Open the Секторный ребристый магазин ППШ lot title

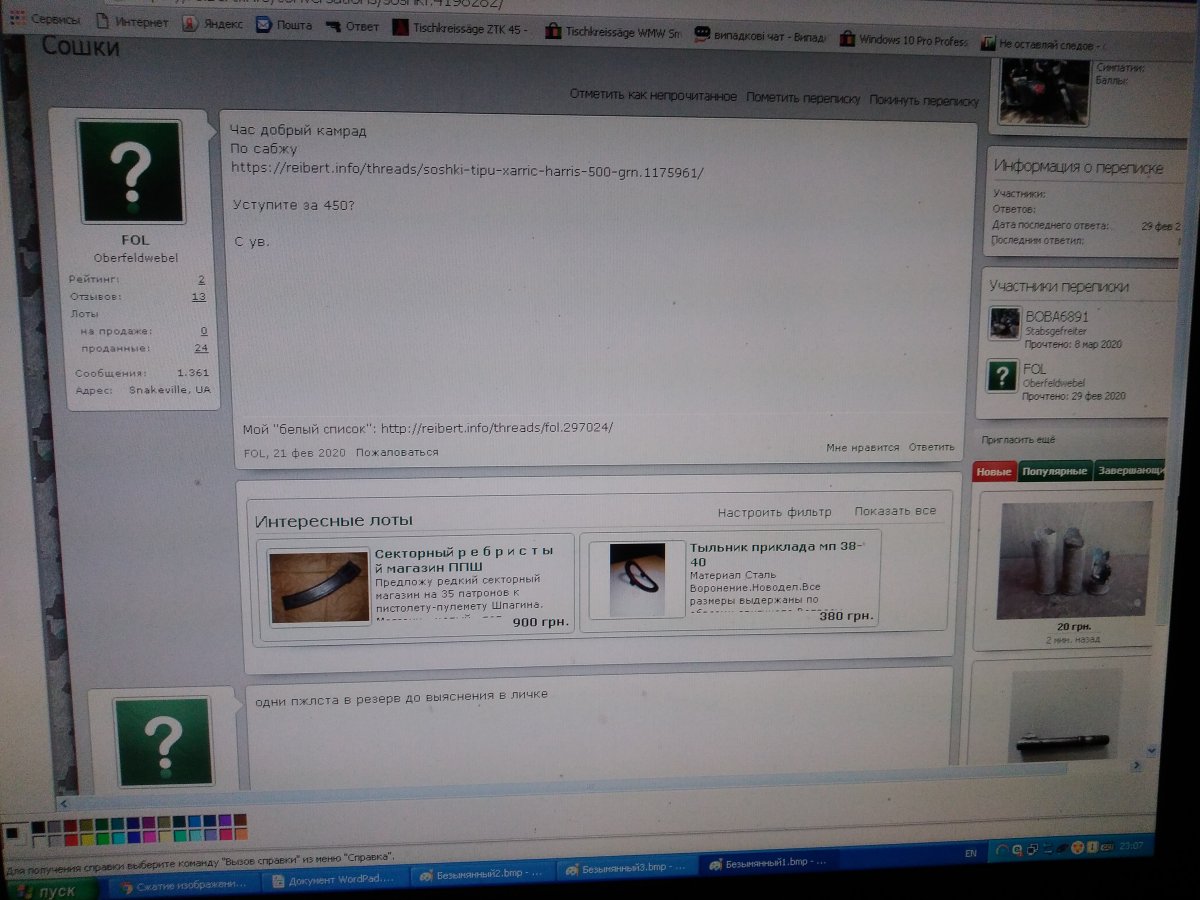[x=463, y=560]
